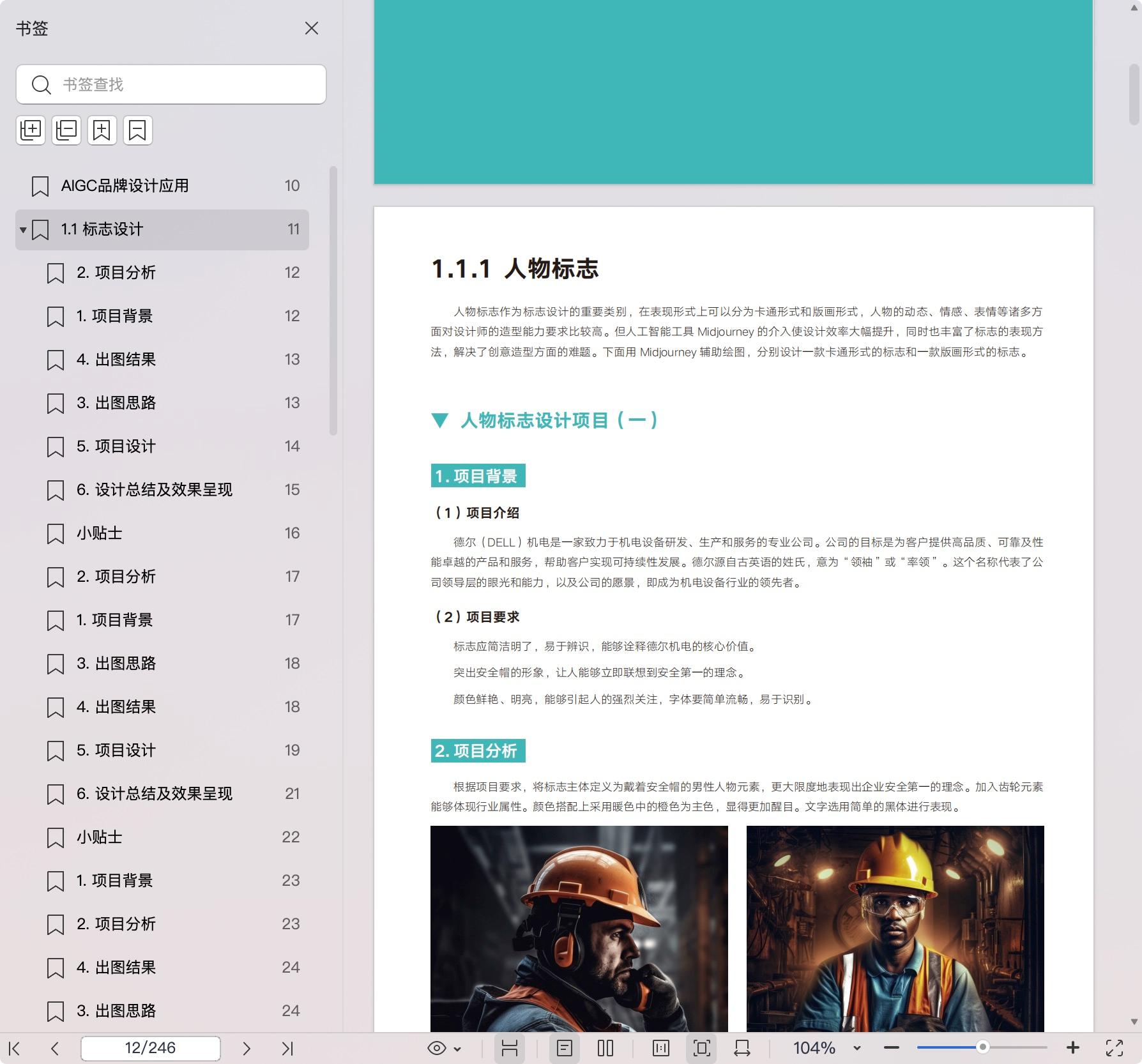Screen dimensions: 1142x1064
Task: Click the yellow helmet worker photo
Action: click(895, 929)
